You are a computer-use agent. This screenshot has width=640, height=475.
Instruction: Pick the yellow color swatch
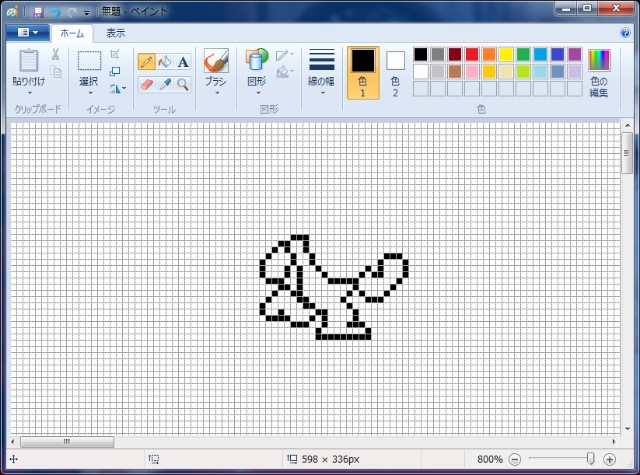(506, 54)
